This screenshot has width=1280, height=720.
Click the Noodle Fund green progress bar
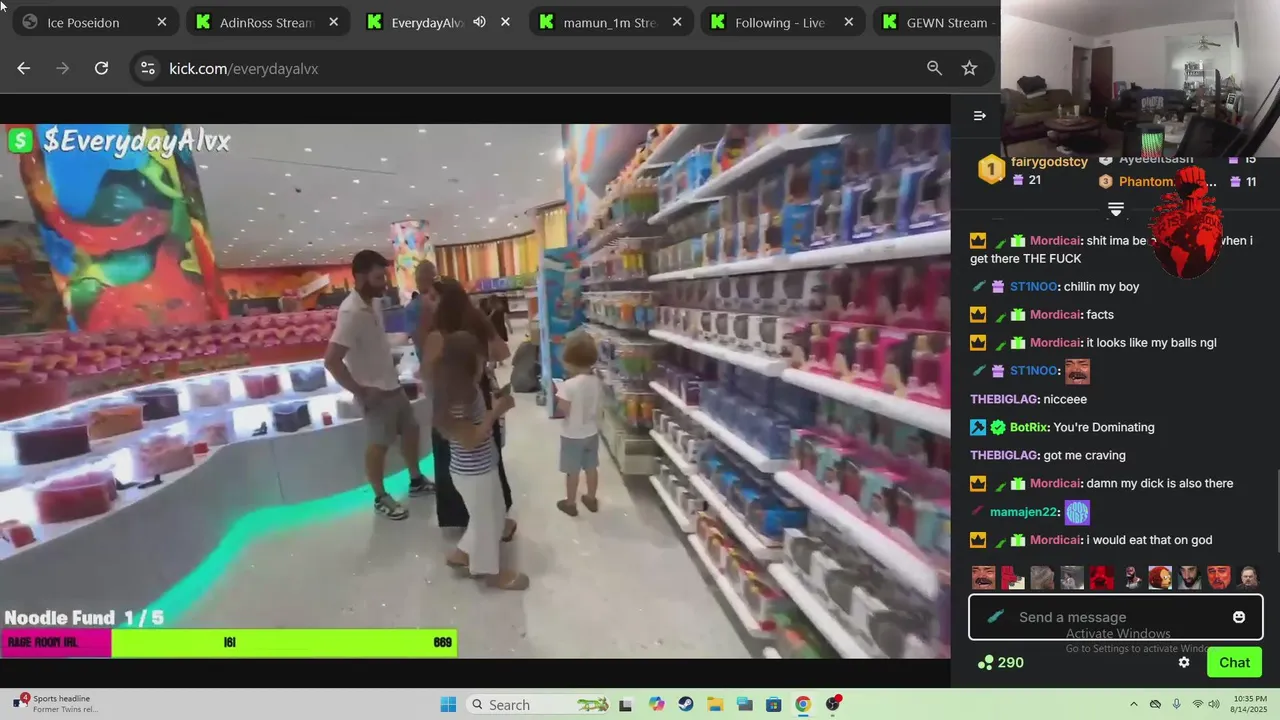coord(284,642)
